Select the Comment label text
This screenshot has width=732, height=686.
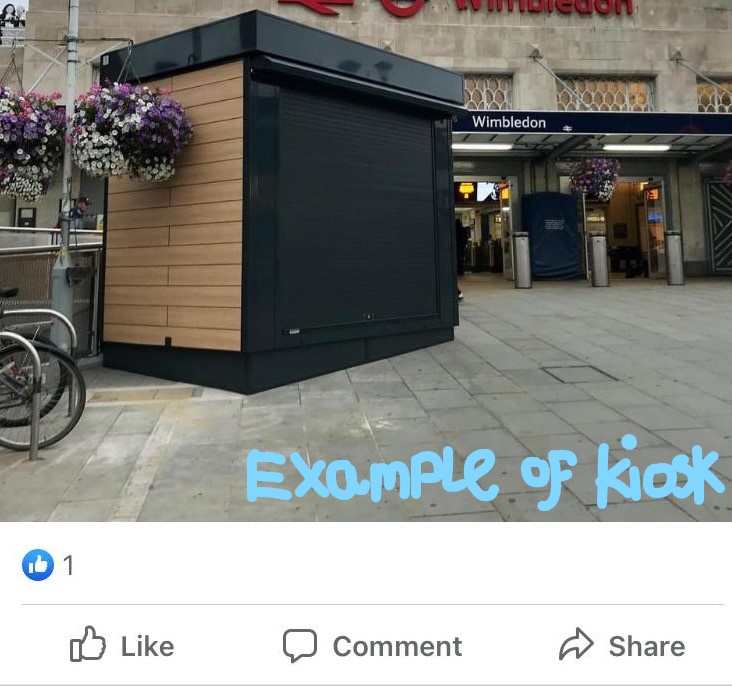pos(397,646)
